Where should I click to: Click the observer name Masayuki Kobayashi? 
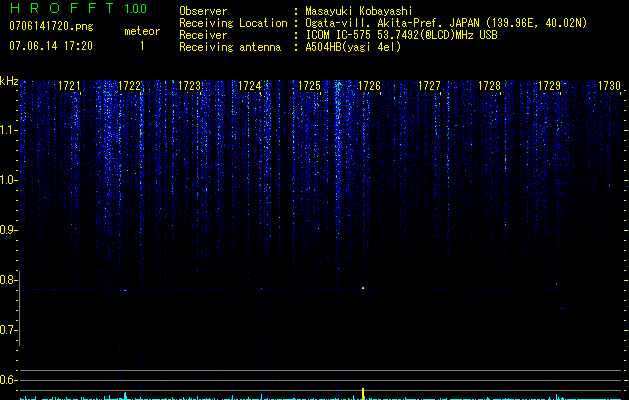coord(359,11)
